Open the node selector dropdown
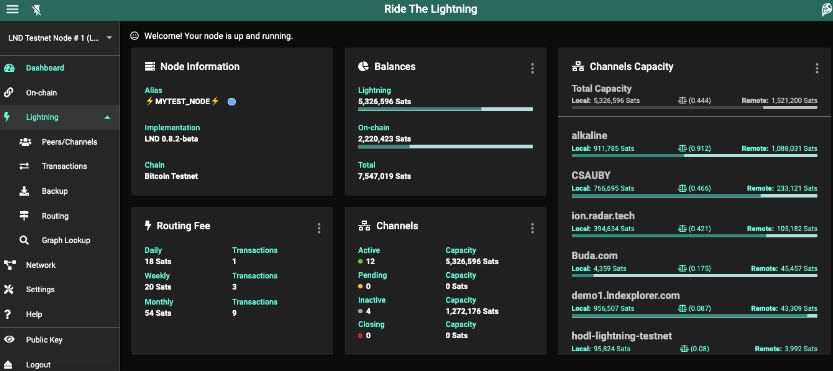The height and width of the screenshot is (371, 833). pos(60,38)
